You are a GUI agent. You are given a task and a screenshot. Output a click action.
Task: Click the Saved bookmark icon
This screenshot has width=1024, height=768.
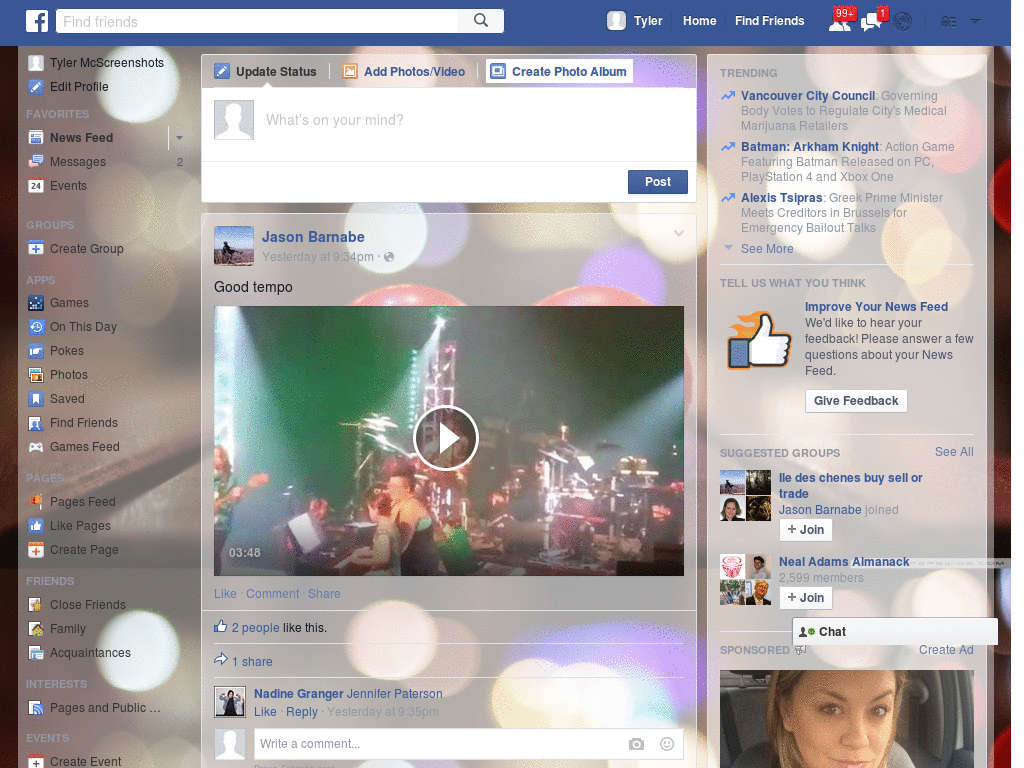coord(36,398)
